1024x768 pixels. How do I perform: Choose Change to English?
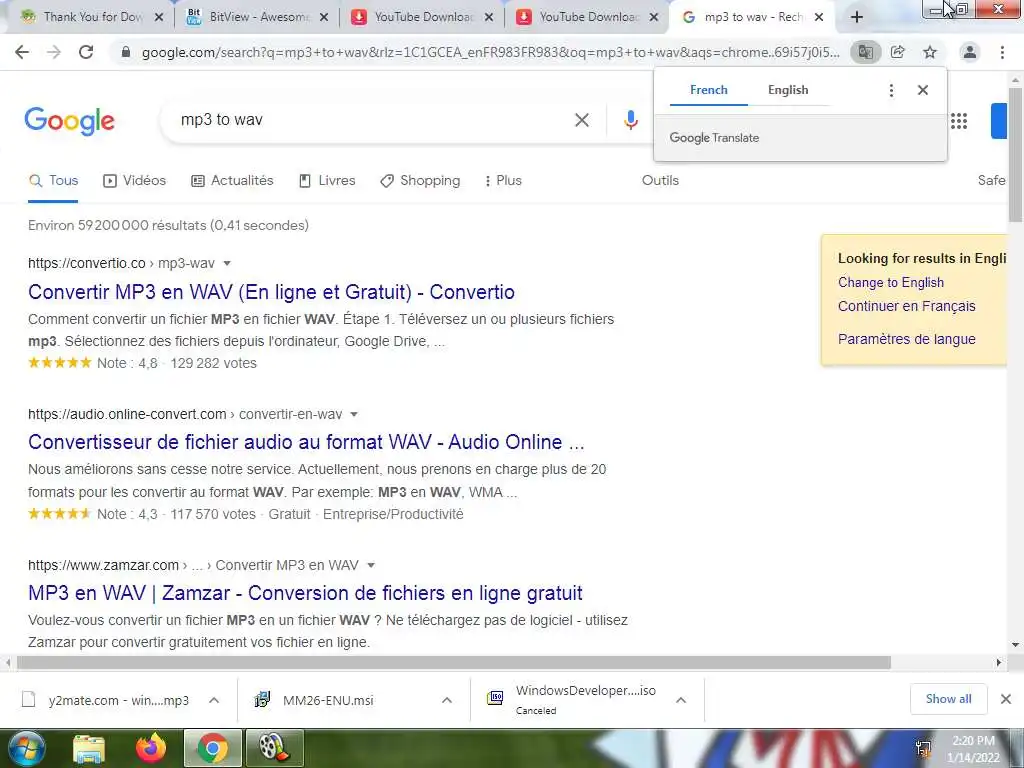[891, 283]
